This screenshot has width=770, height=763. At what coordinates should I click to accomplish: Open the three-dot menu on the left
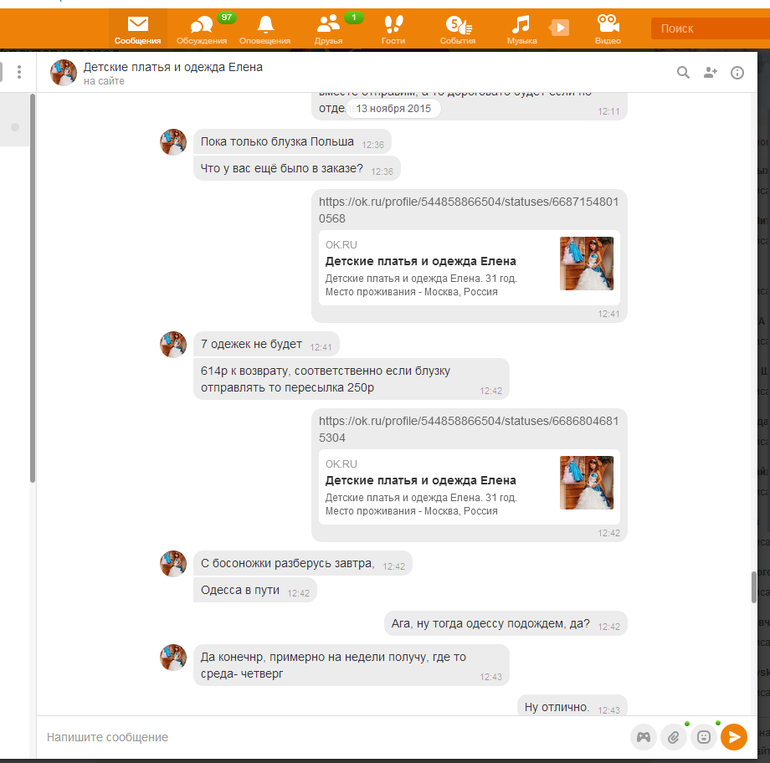tap(19, 72)
